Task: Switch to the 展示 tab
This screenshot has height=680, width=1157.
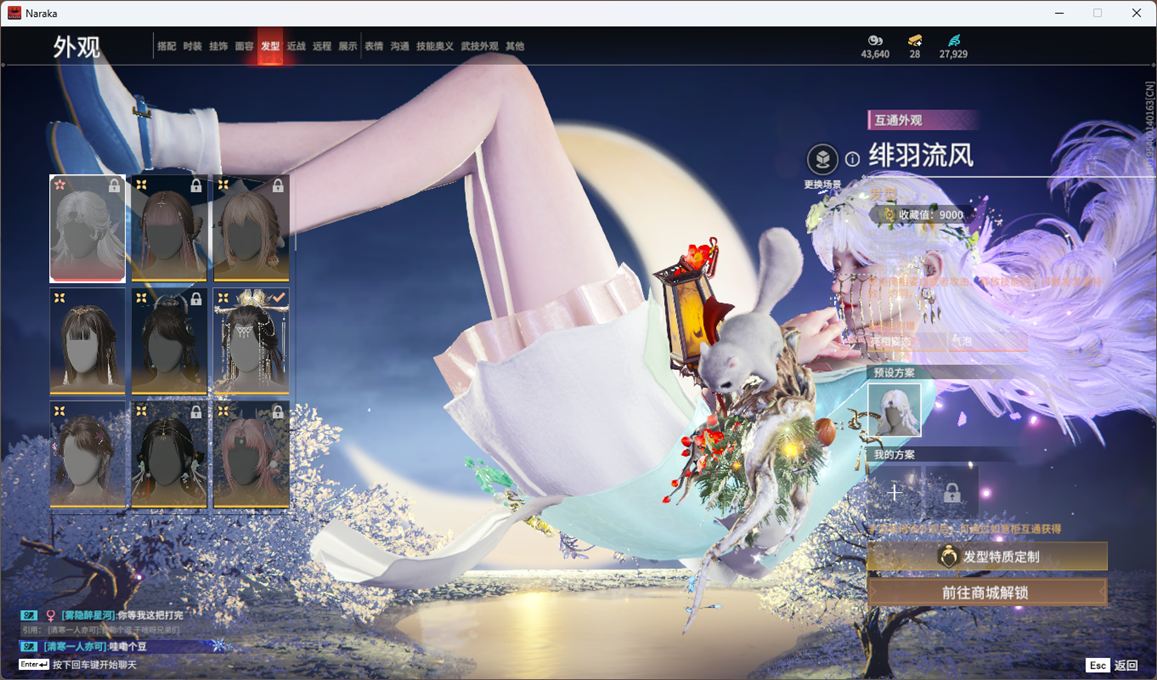Action: click(x=348, y=46)
